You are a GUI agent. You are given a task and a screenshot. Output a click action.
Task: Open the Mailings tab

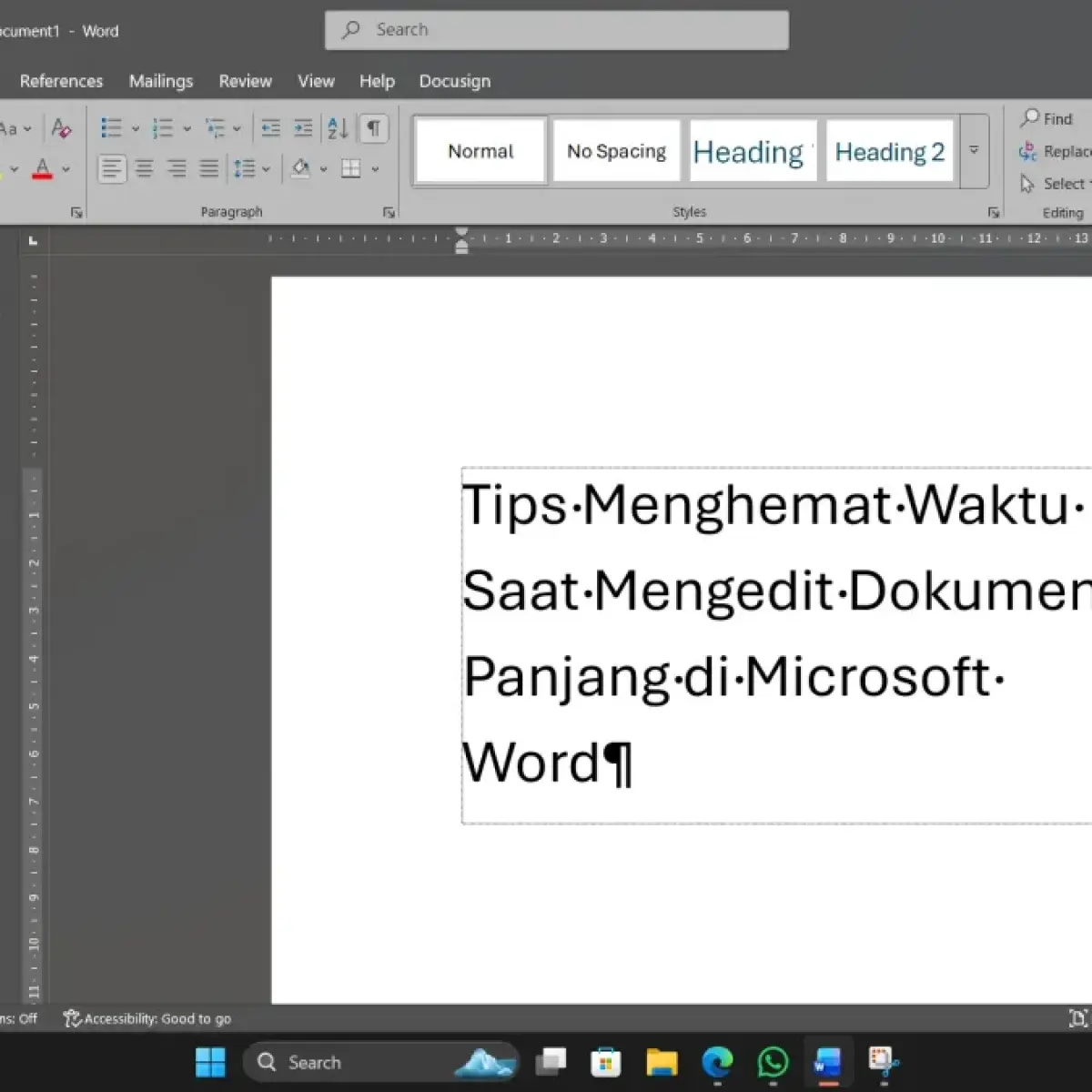click(161, 81)
